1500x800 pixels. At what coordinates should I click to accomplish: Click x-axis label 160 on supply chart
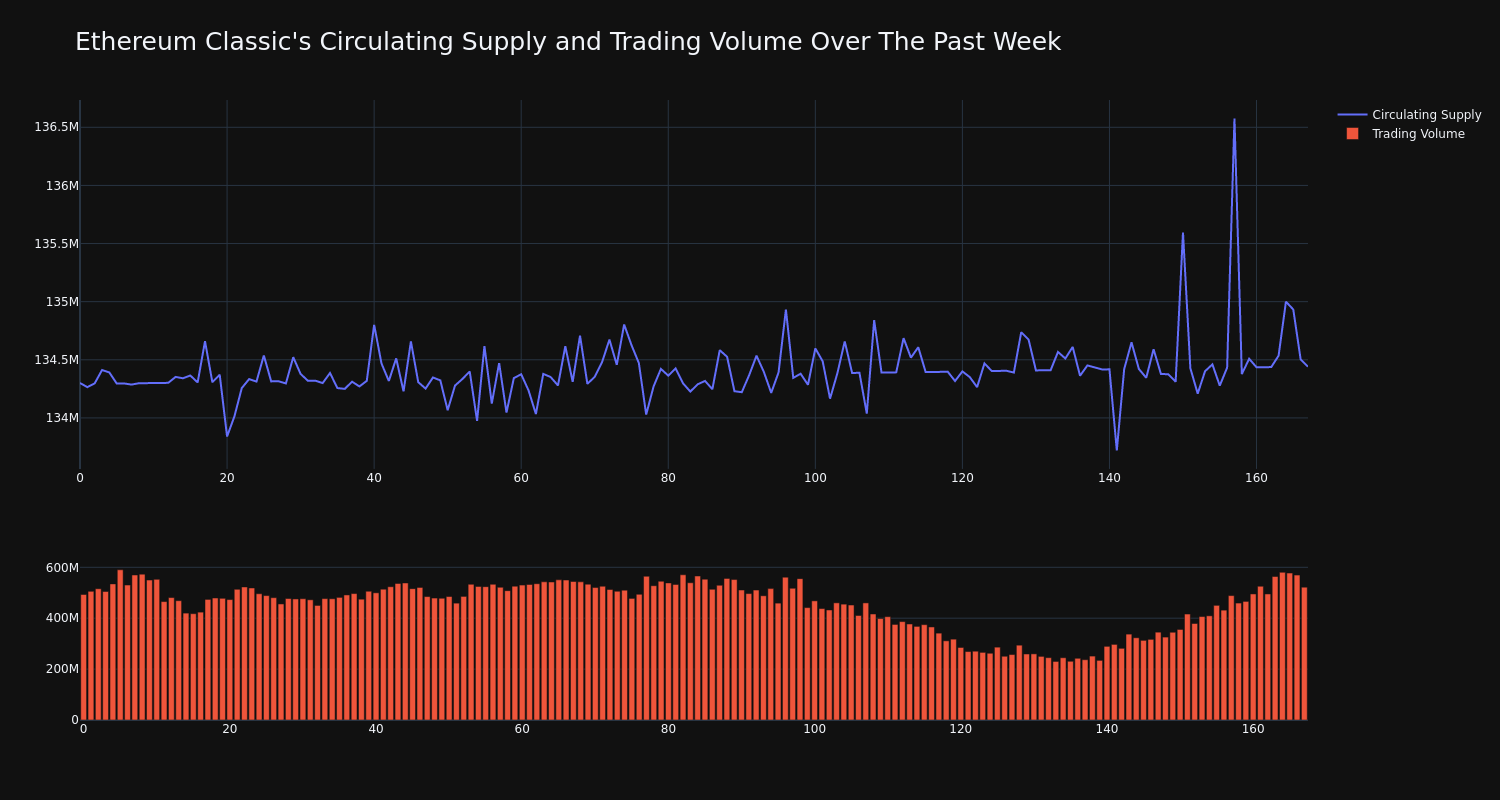[x=1256, y=478]
